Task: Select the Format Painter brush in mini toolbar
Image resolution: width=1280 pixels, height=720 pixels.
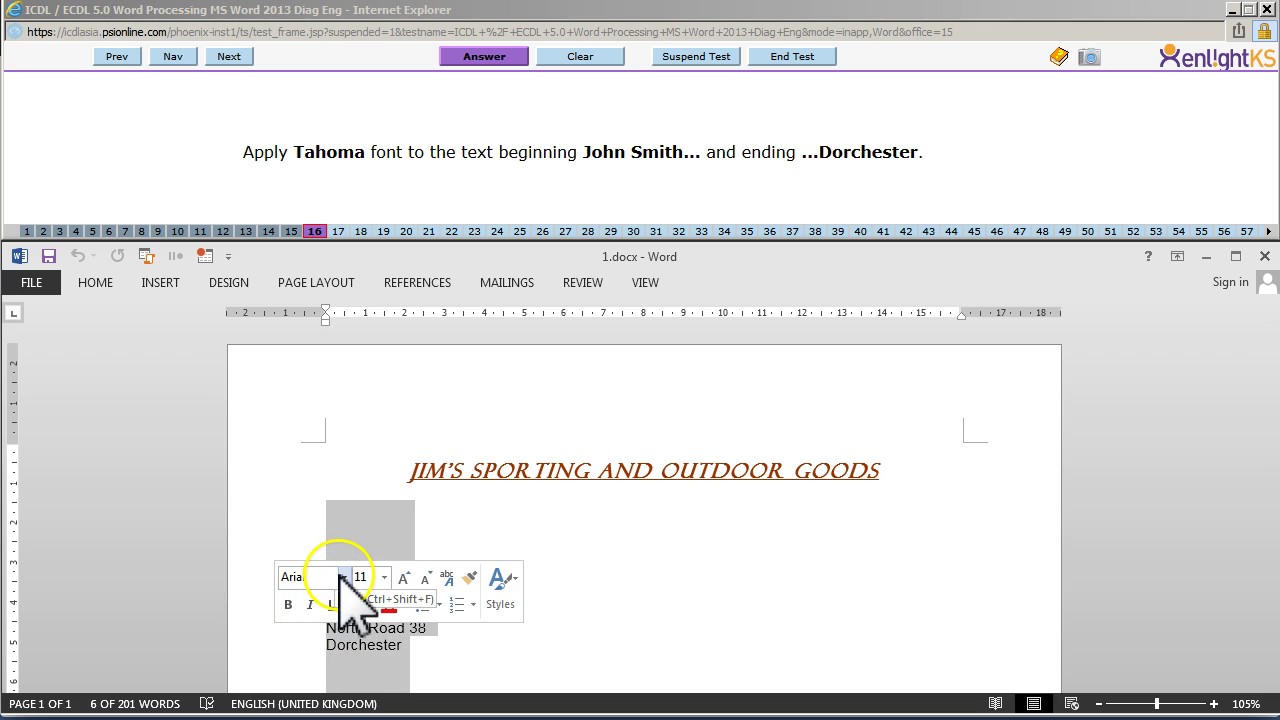Action: [469, 578]
